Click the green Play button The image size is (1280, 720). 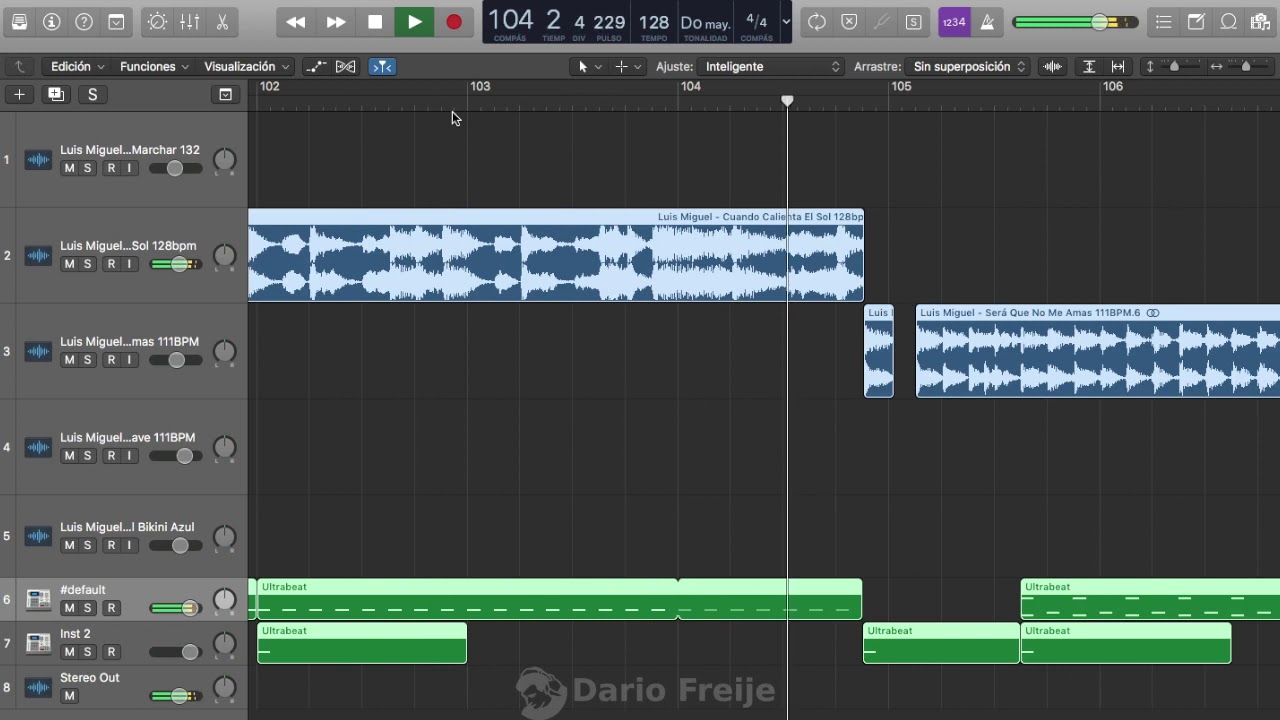pyautogui.click(x=414, y=22)
